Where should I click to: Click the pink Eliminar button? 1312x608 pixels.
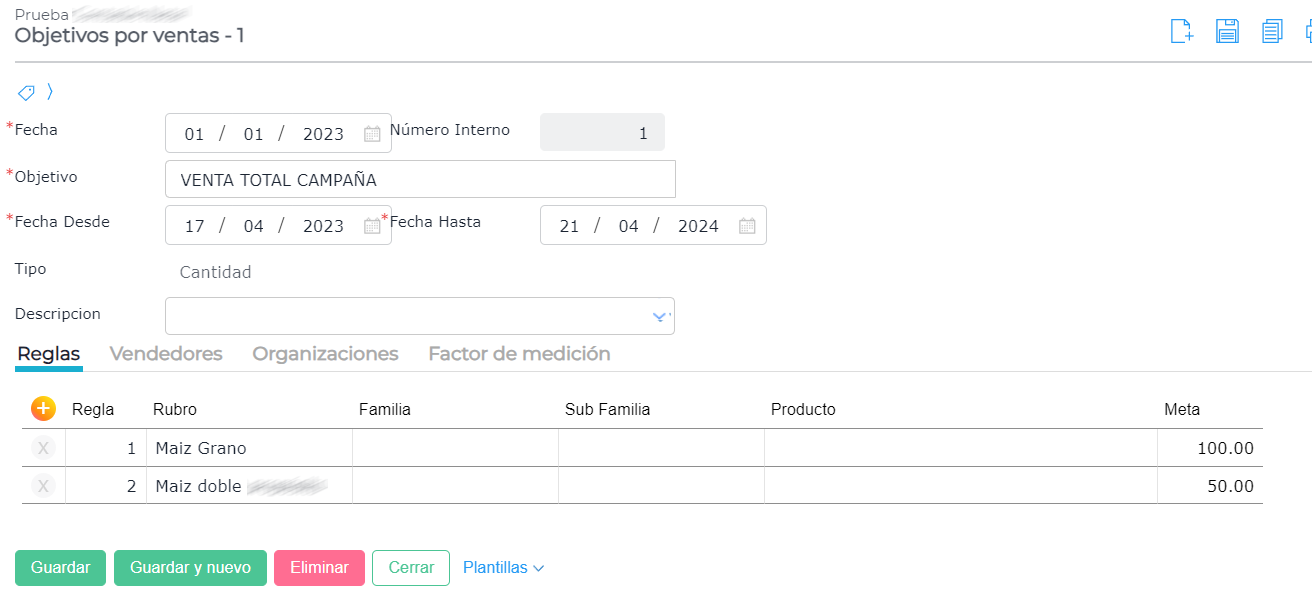coord(319,568)
